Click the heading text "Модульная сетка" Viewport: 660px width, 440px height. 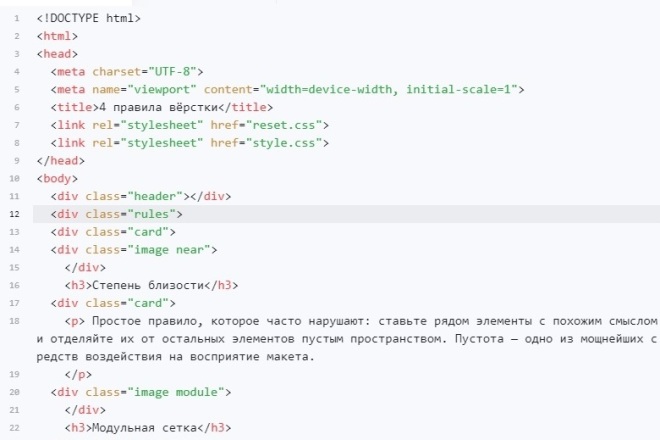144,428
